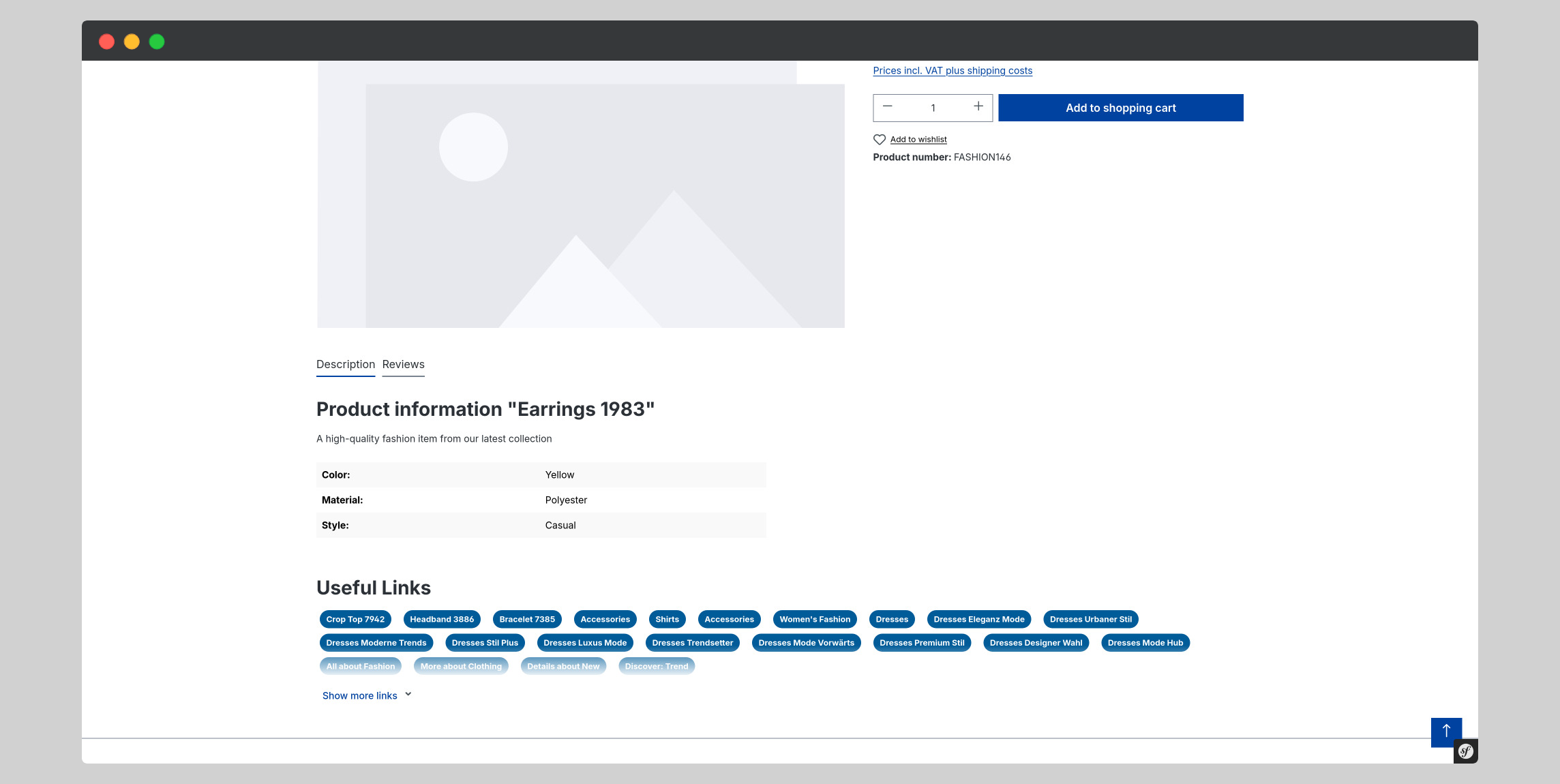The image size is (1560, 784).
Task: Click the yellow minimize button icon
Action: [x=130, y=40]
